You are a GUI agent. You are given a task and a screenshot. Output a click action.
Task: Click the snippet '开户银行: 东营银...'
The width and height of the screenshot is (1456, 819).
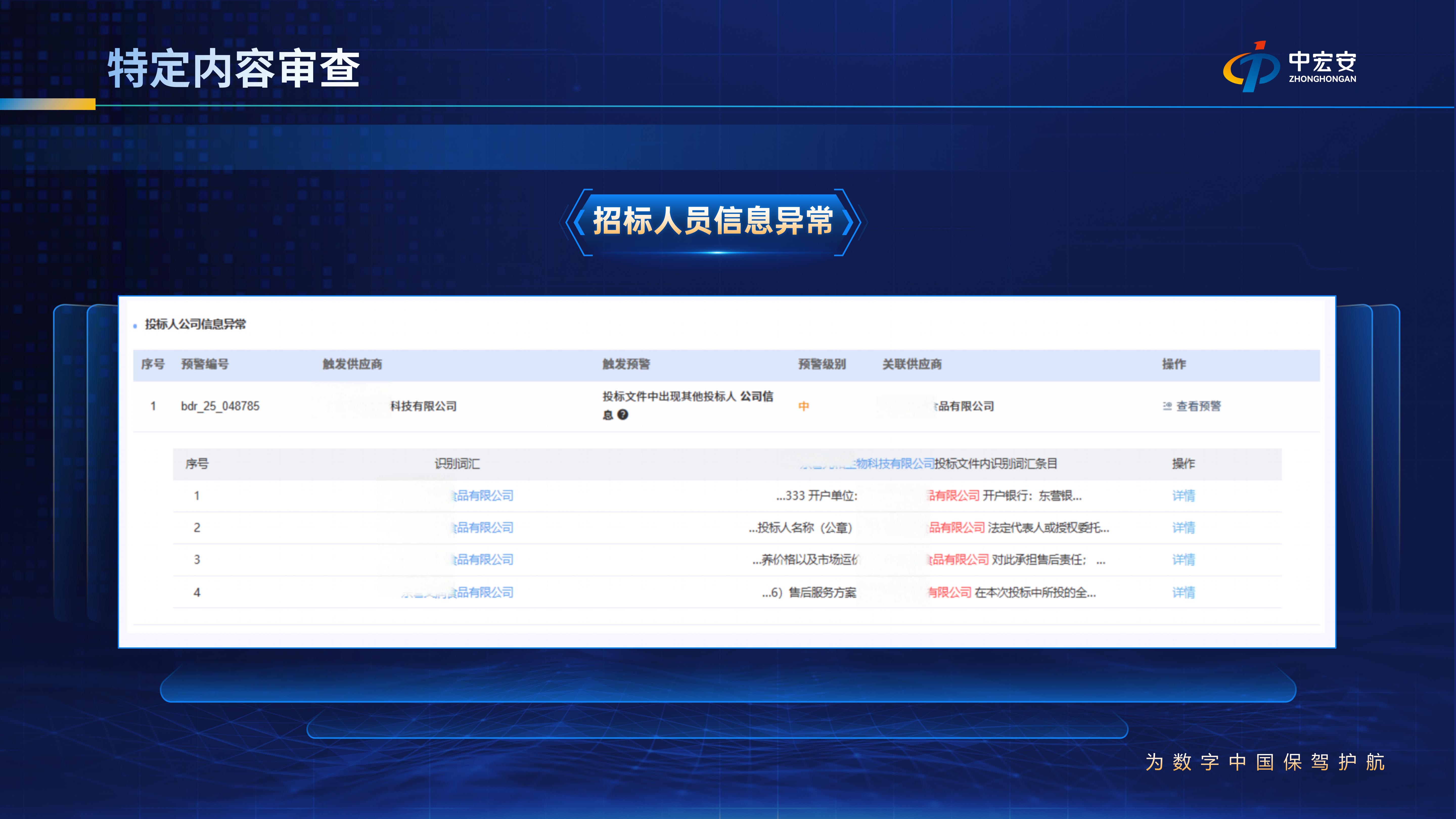1032,496
